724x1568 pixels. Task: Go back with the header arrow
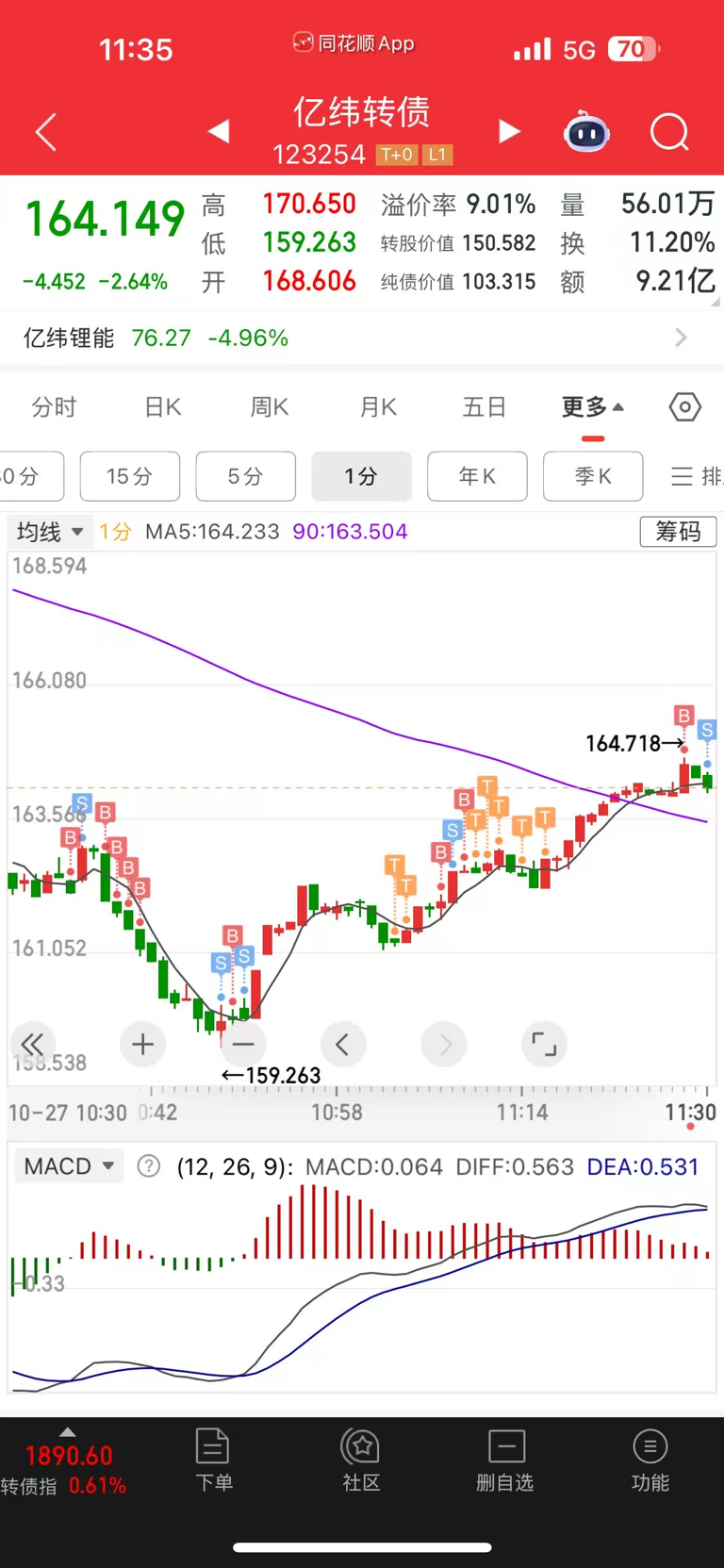(x=46, y=132)
